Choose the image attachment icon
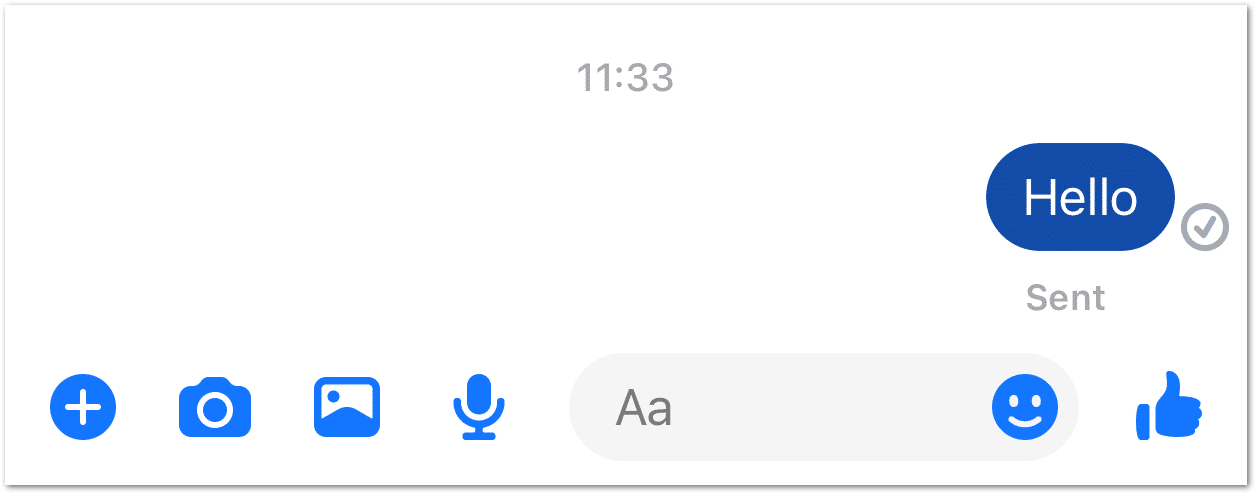Image resolution: width=1256 pixels, height=494 pixels. tap(347, 407)
